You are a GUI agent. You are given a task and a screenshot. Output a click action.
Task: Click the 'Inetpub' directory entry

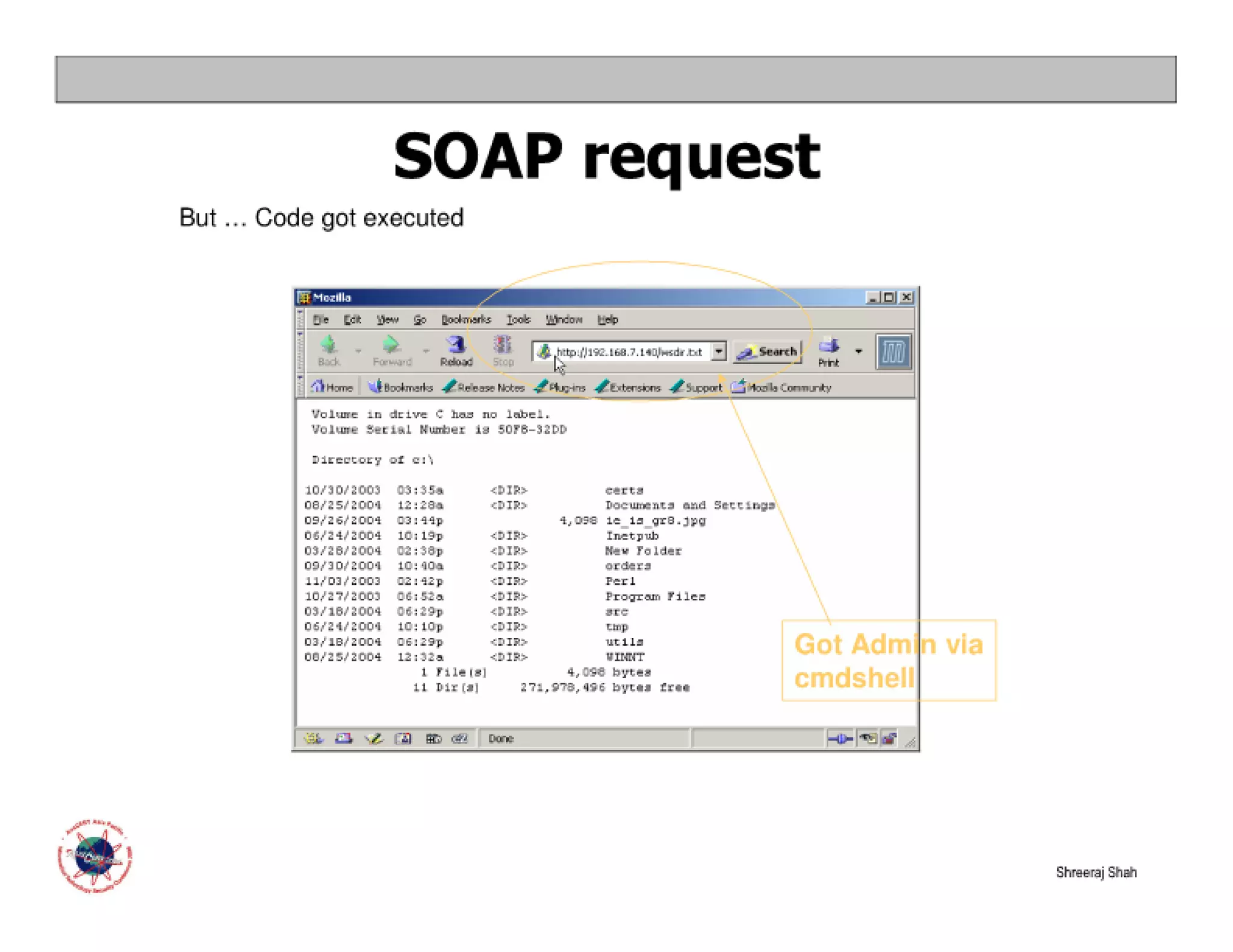click(632, 536)
